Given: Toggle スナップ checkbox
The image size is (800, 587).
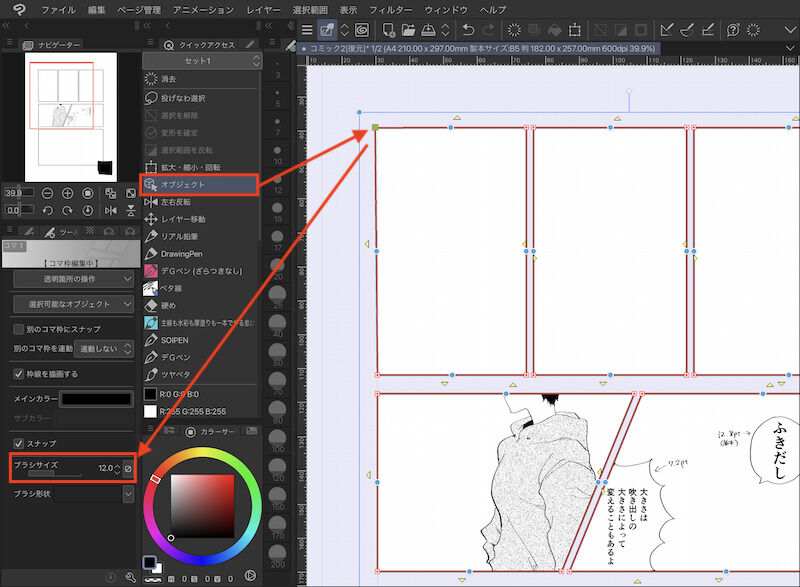Looking at the screenshot, I should click(x=19, y=443).
